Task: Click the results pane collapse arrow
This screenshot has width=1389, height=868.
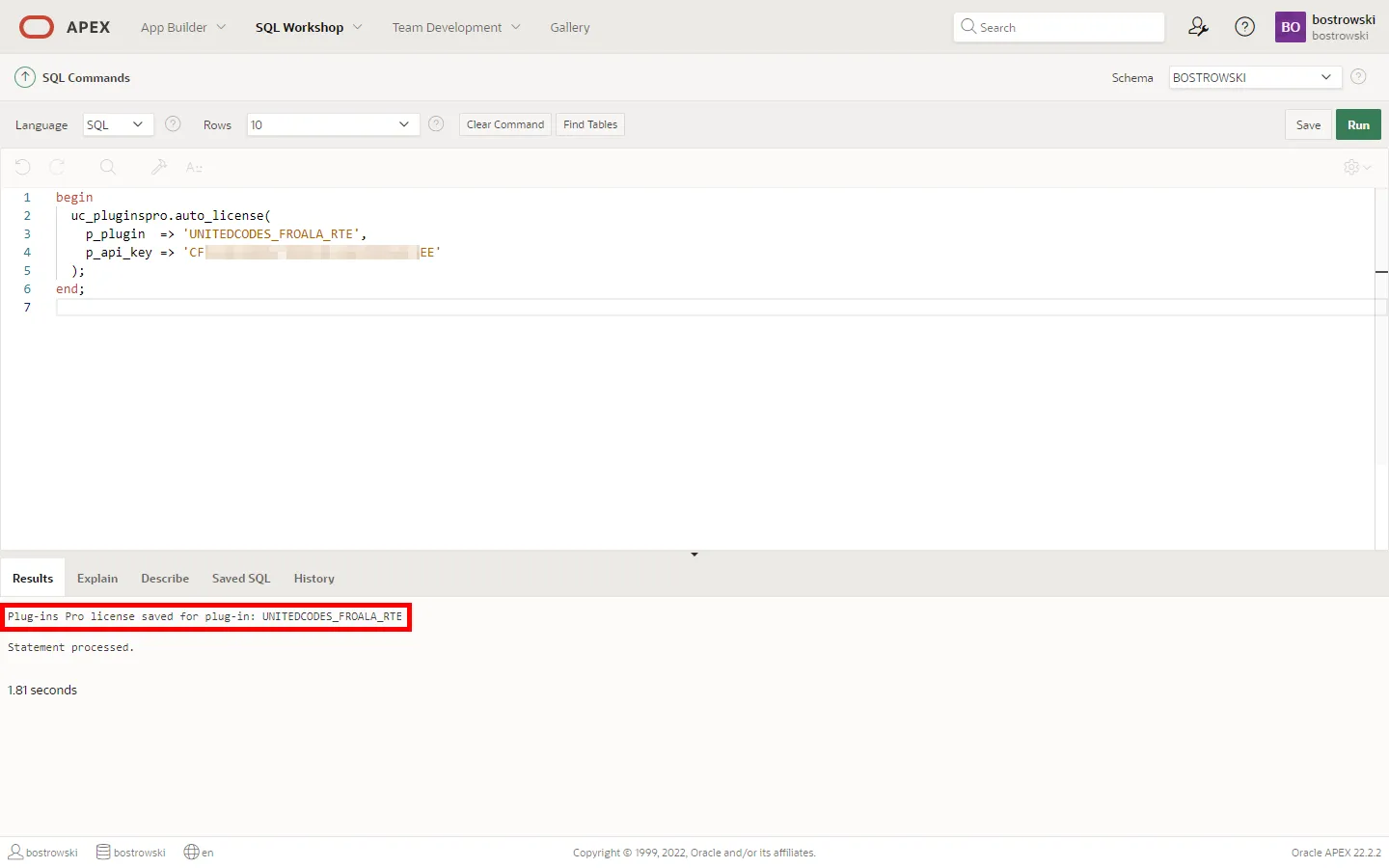Action: pos(694,555)
